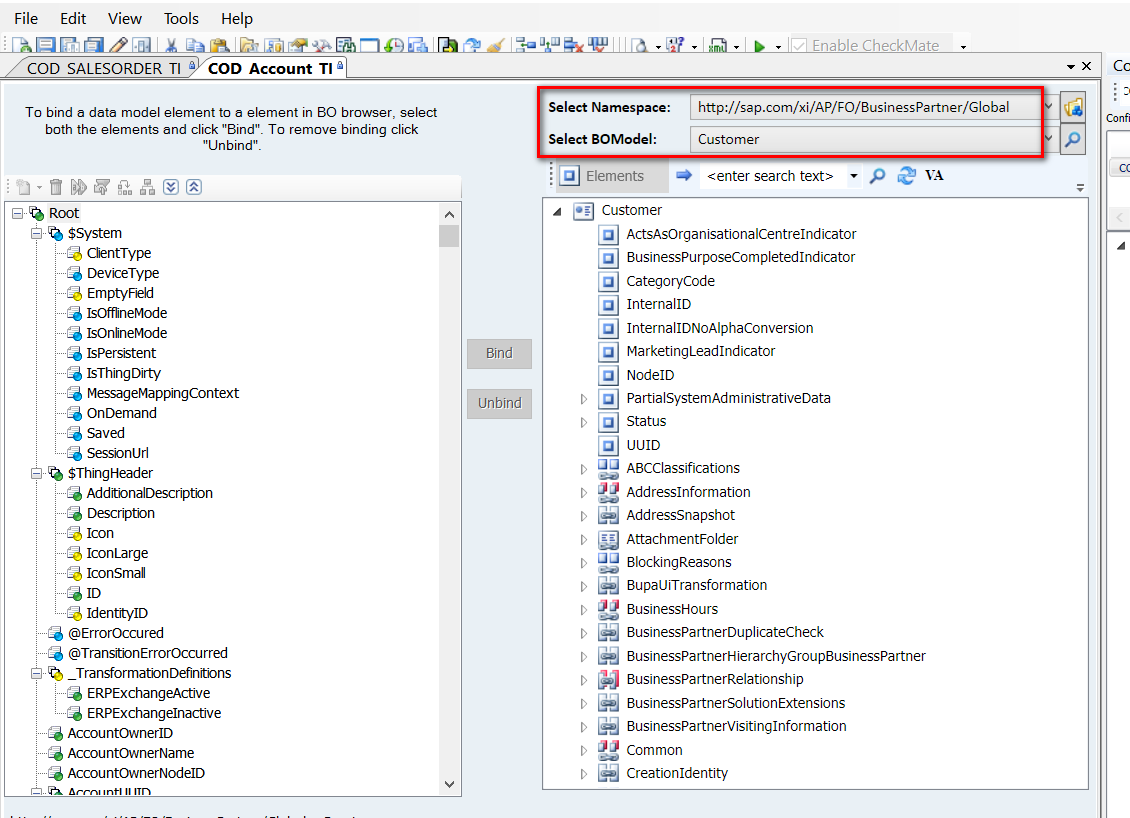Click the blank window toolbar icon
Image resolution: width=1130 pixels, height=818 pixels.
tap(370, 45)
